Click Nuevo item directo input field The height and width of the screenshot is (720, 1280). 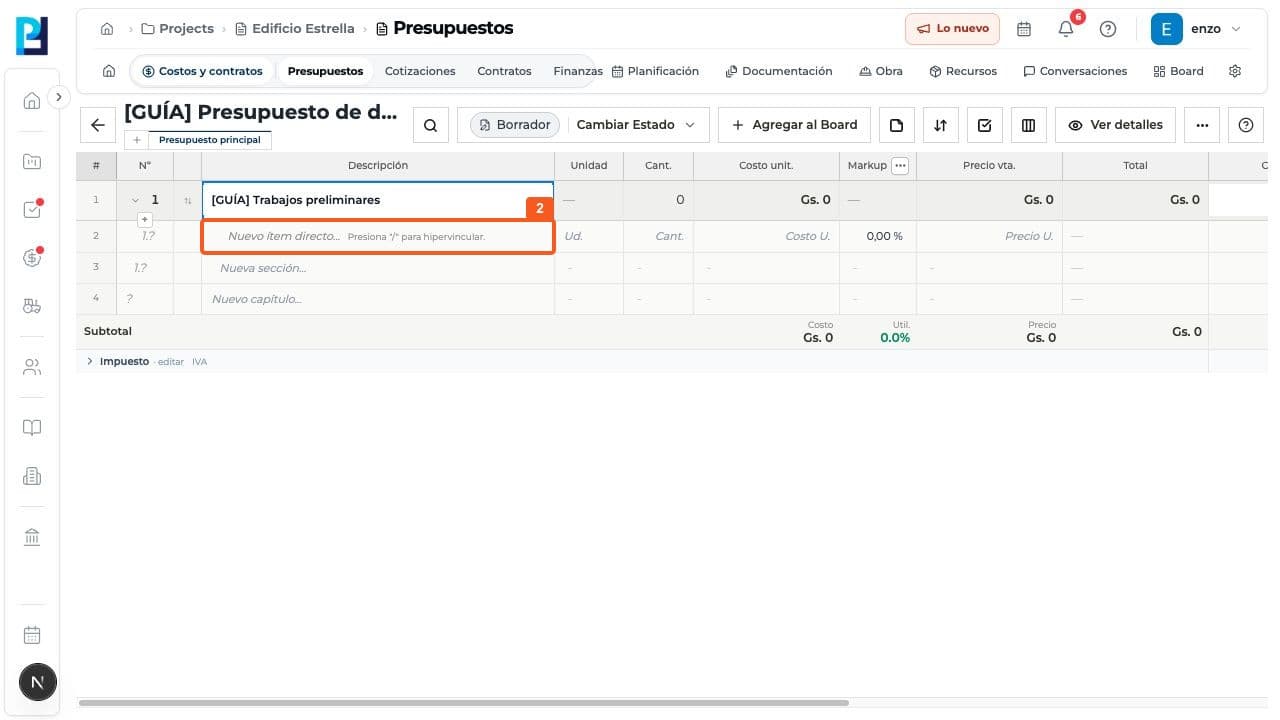[378, 237]
